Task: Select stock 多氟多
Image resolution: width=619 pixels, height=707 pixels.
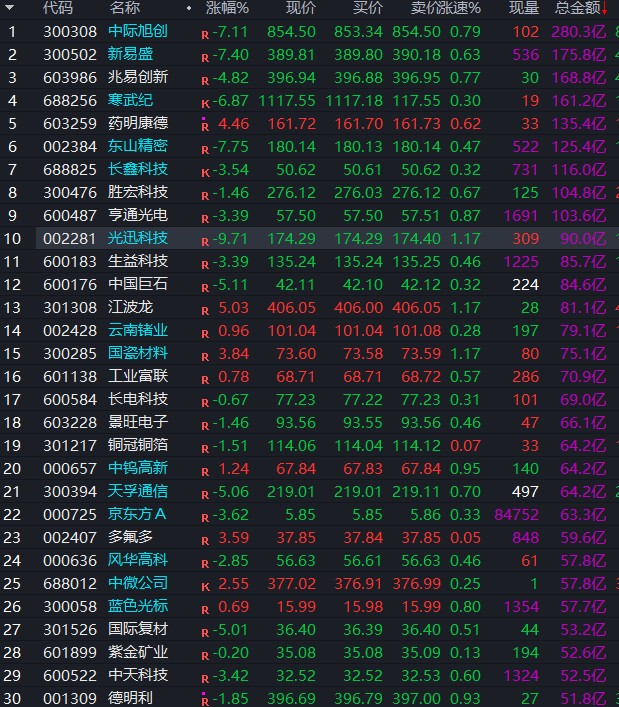Action: pos(130,537)
